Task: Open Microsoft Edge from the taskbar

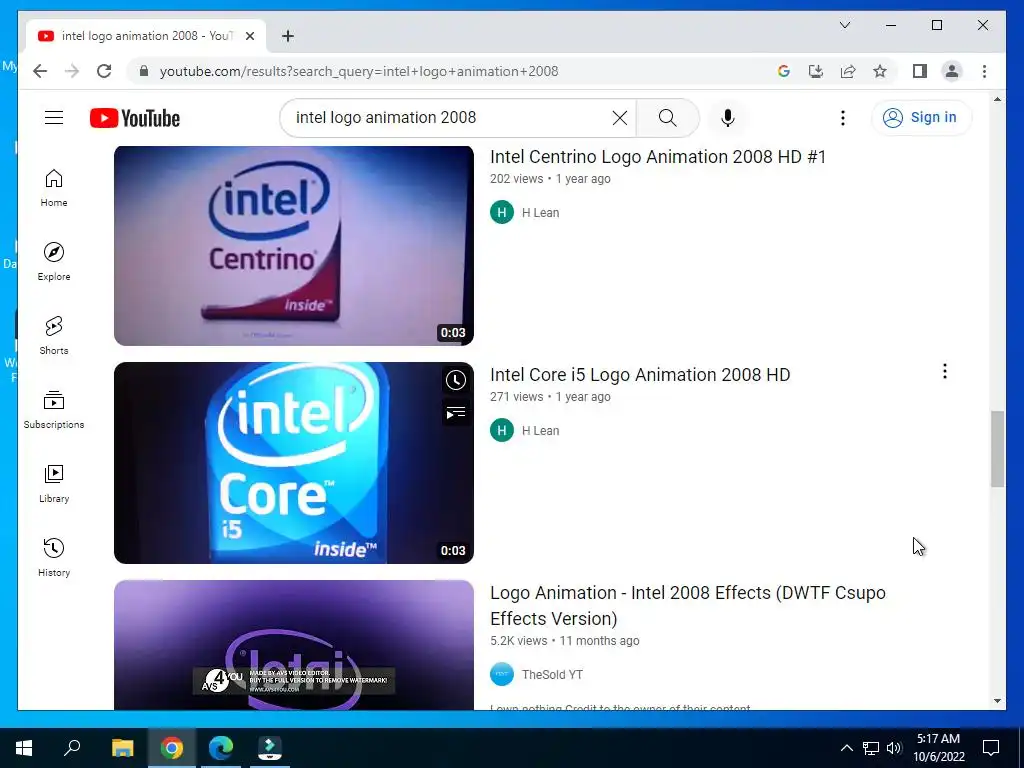Action: (221, 748)
